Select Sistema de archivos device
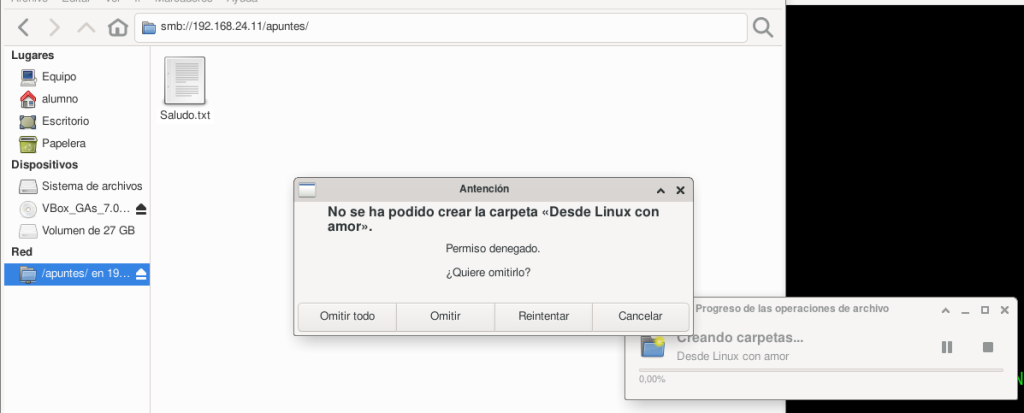The image size is (1024, 413). [91, 186]
